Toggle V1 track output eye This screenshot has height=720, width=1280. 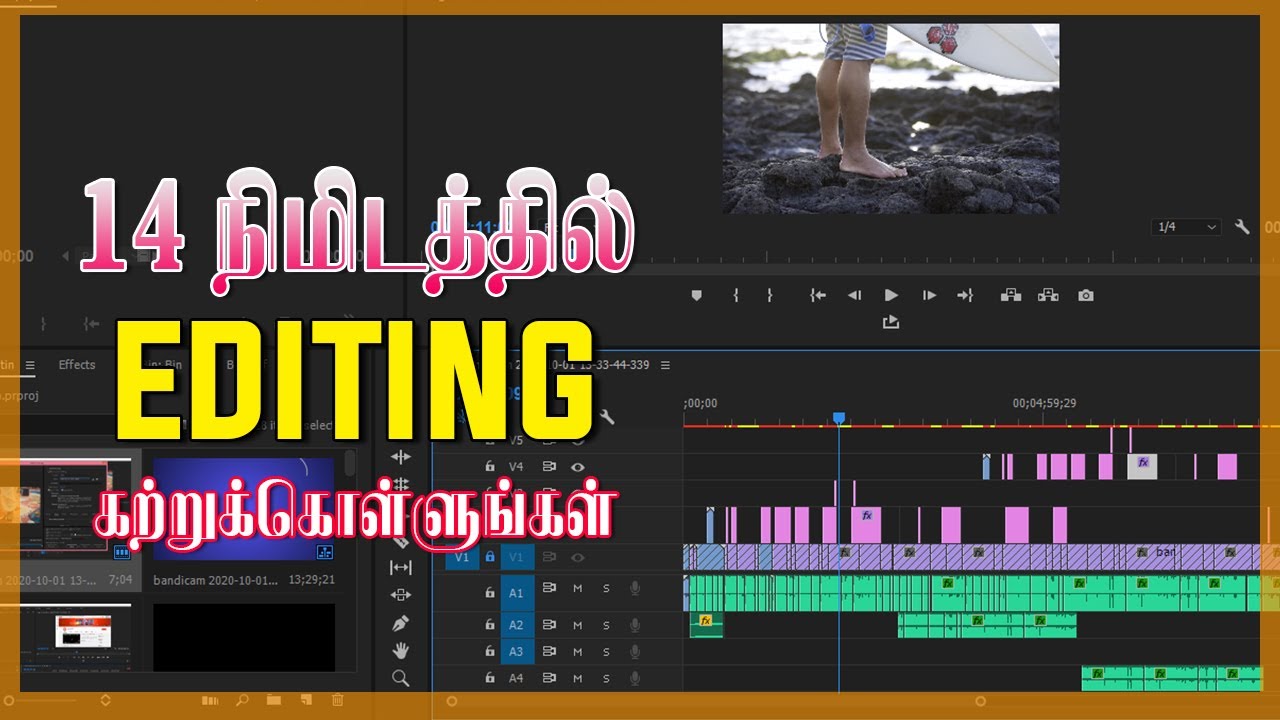coord(577,557)
